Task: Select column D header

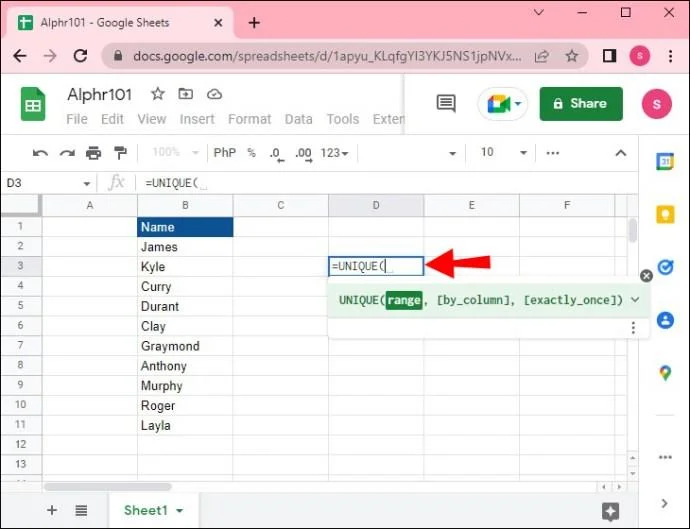Action: click(376, 205)
